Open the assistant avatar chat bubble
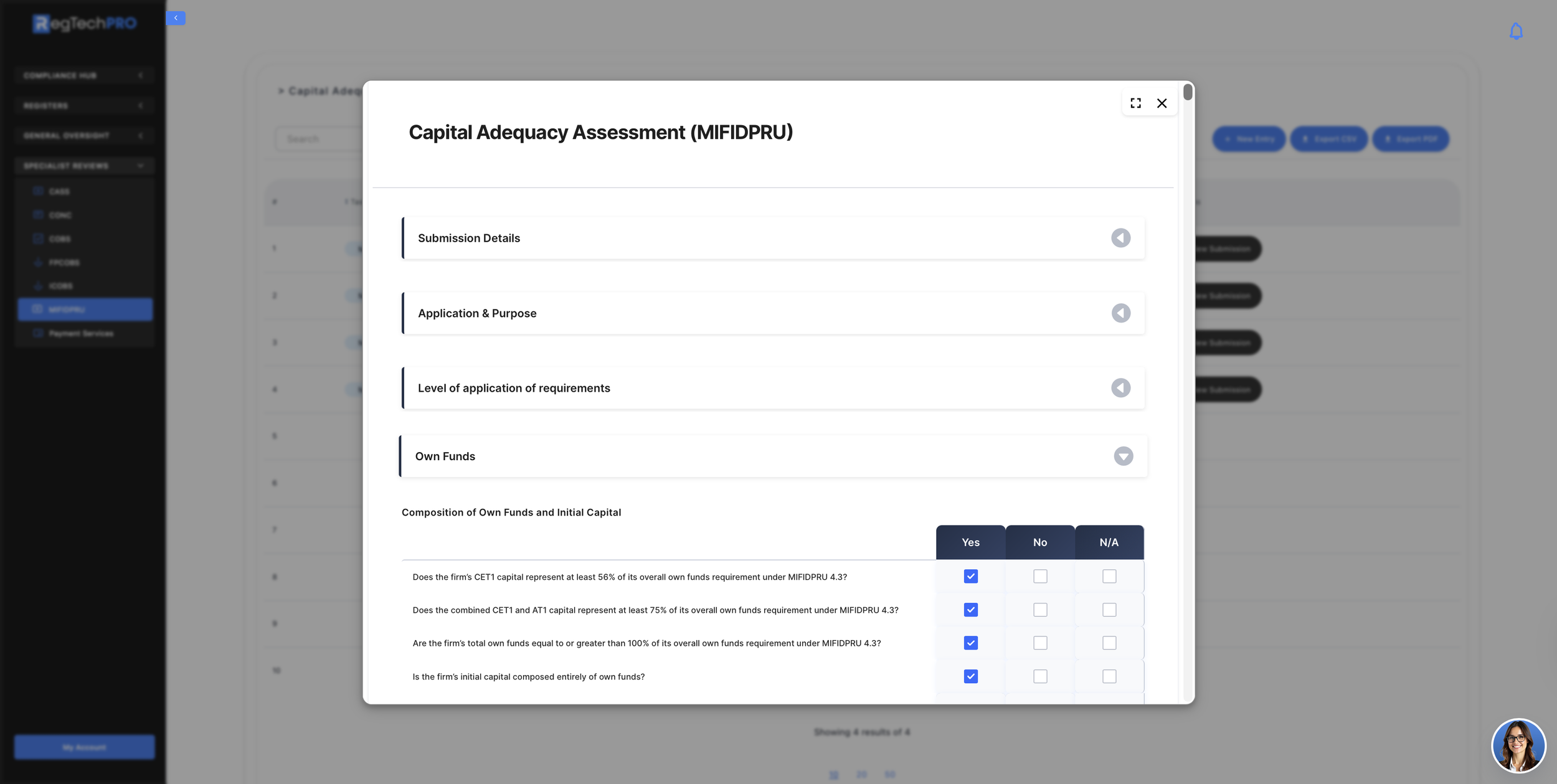 1518,745
